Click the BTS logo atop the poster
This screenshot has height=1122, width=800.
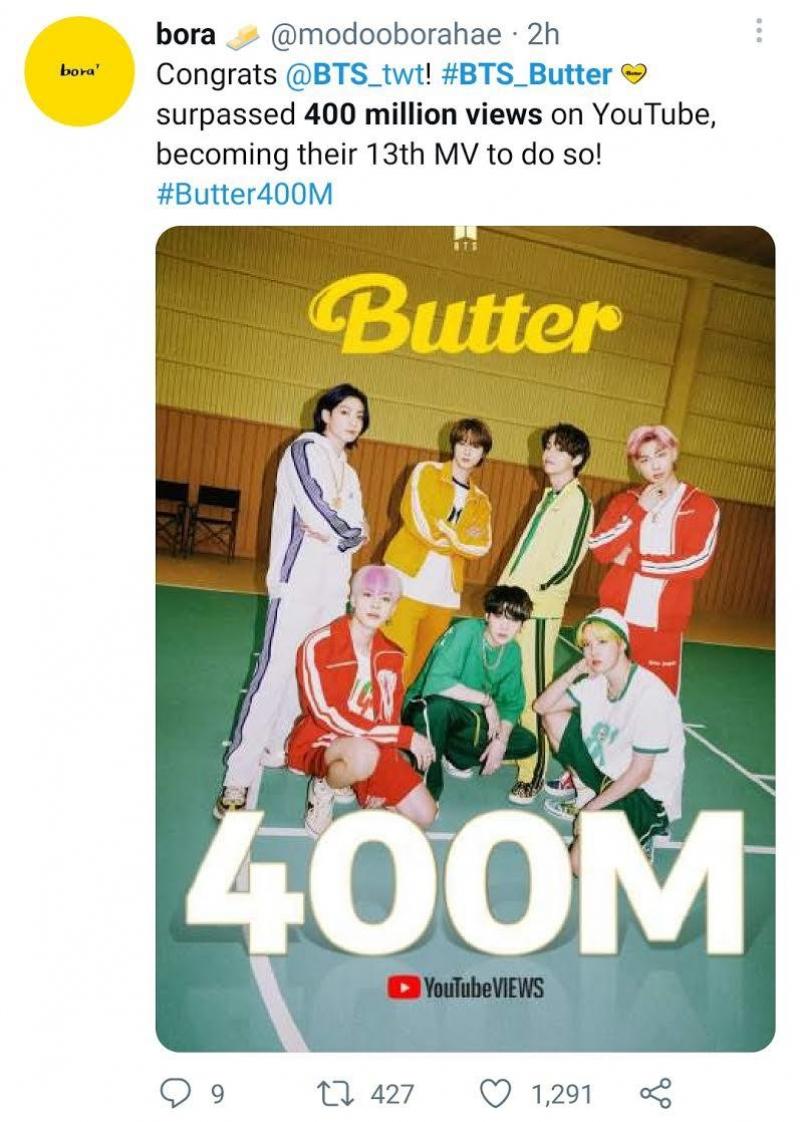pyautogui.click(x=466, y=239)
